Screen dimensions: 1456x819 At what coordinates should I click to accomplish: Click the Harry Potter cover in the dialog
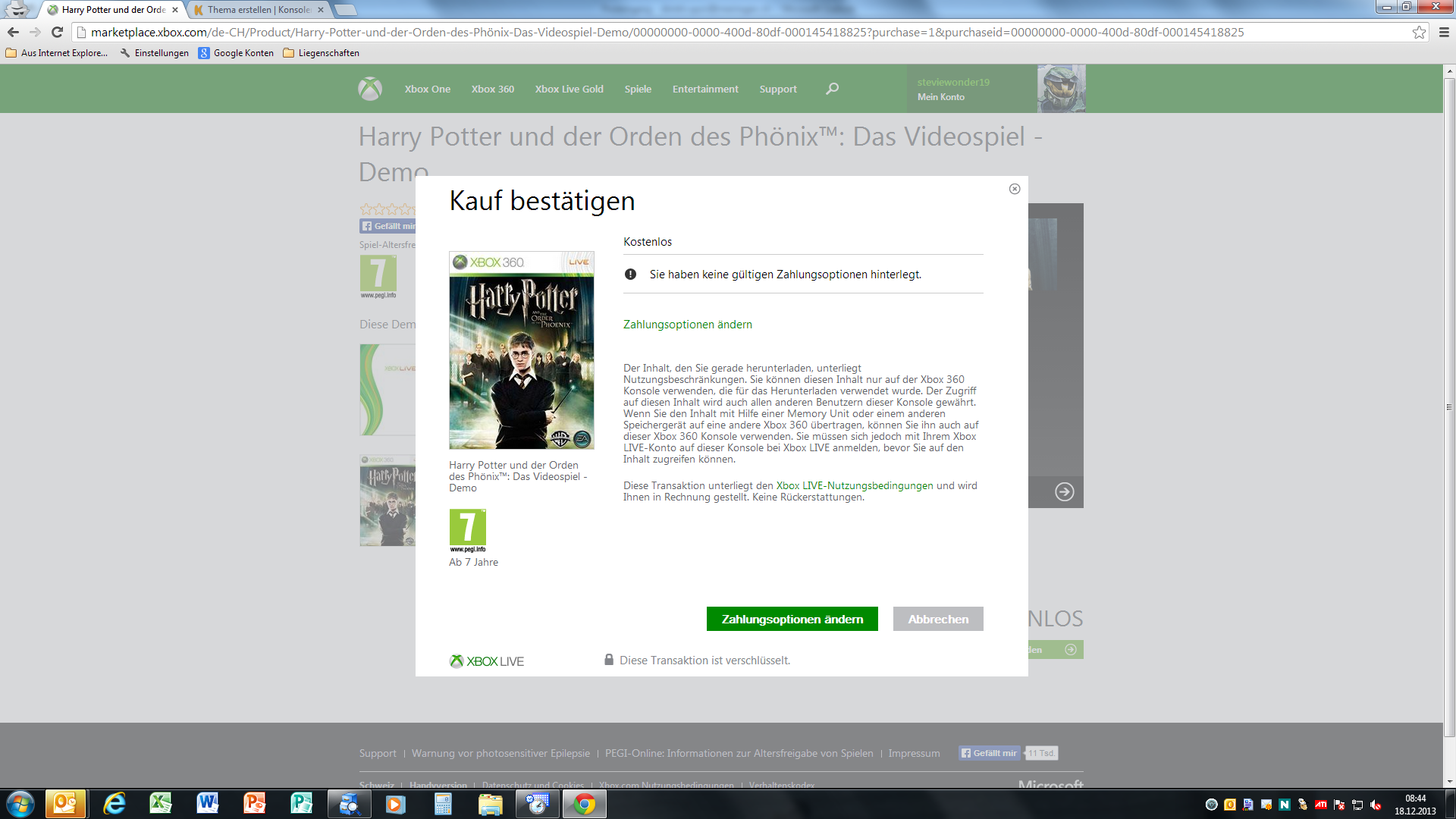[x=522, y=350]
